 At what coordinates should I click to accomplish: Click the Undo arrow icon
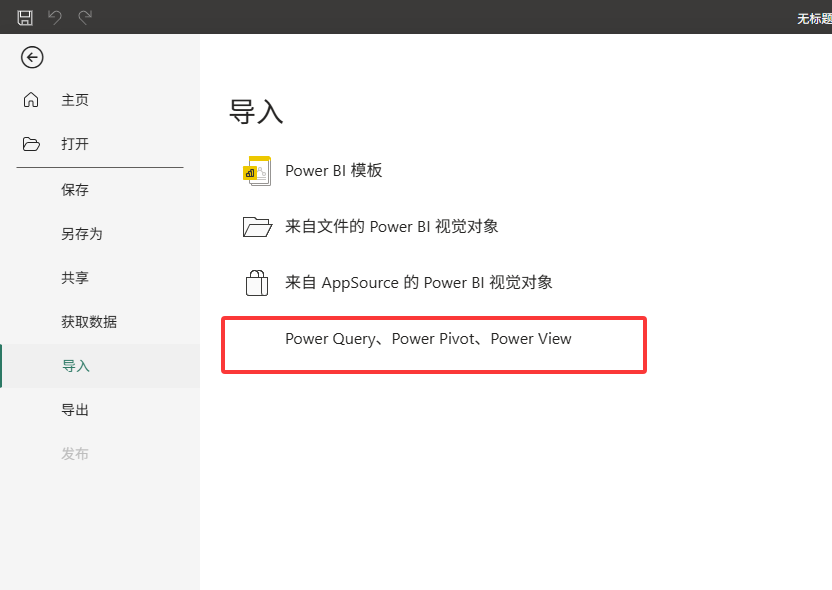[x=55, y=18]
